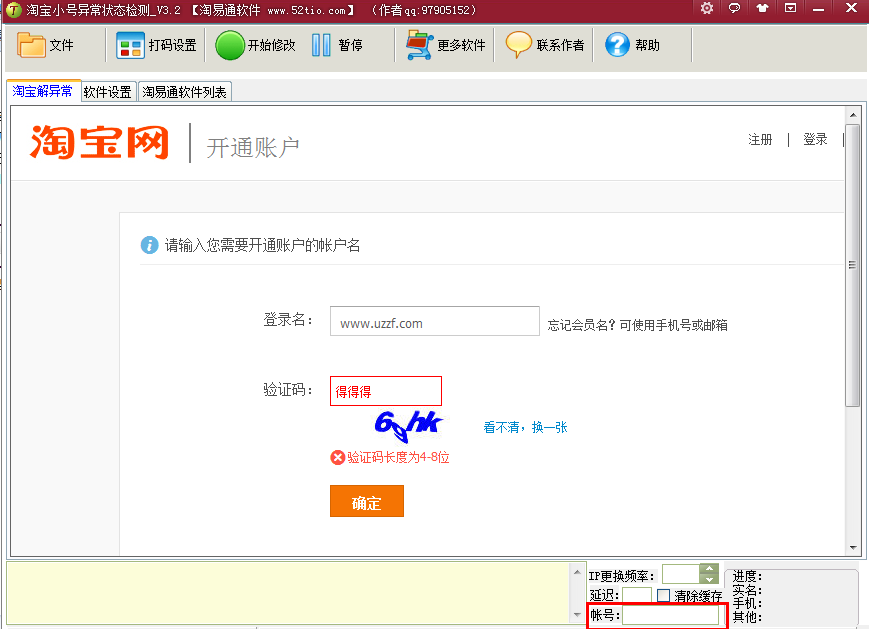Open the title bar gear settings icon
Image resolution: width=869 pixels, height=629 pixels.
(x=707, y=8)
